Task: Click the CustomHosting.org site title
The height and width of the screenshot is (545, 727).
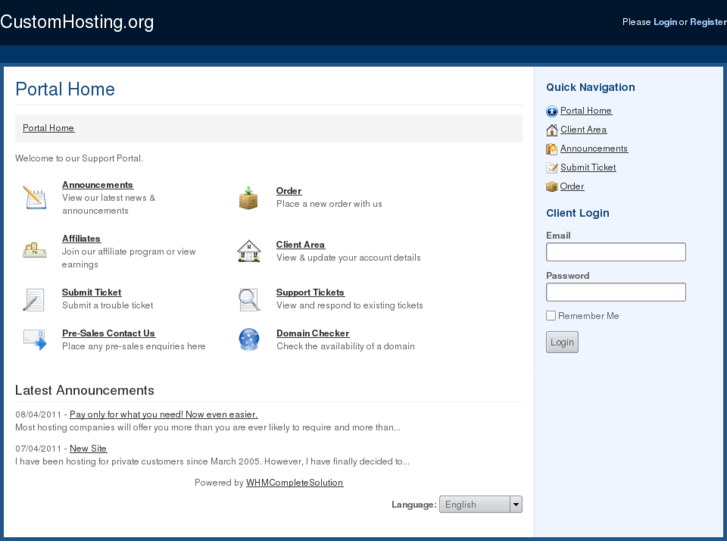Action: (77, 22)
